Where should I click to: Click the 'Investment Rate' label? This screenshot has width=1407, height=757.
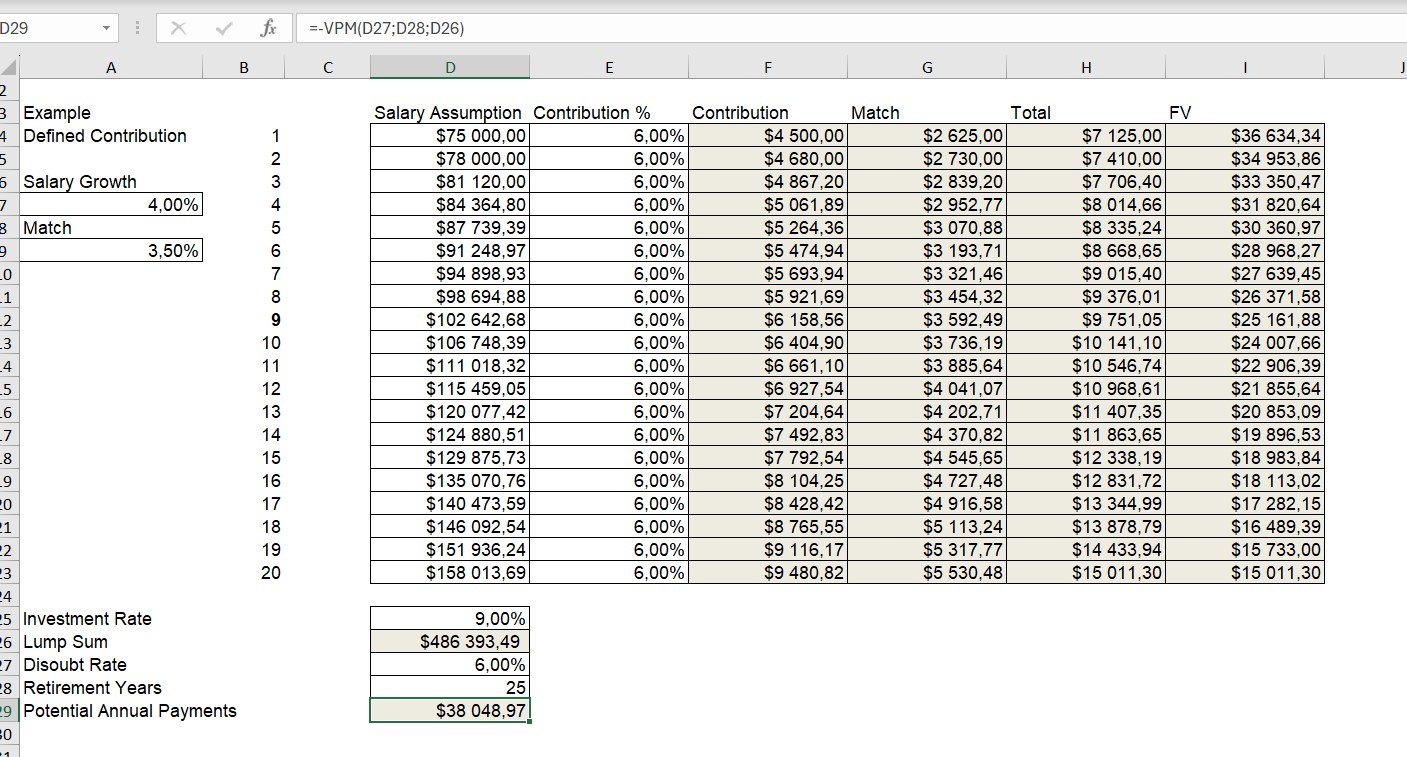[87, 619]
